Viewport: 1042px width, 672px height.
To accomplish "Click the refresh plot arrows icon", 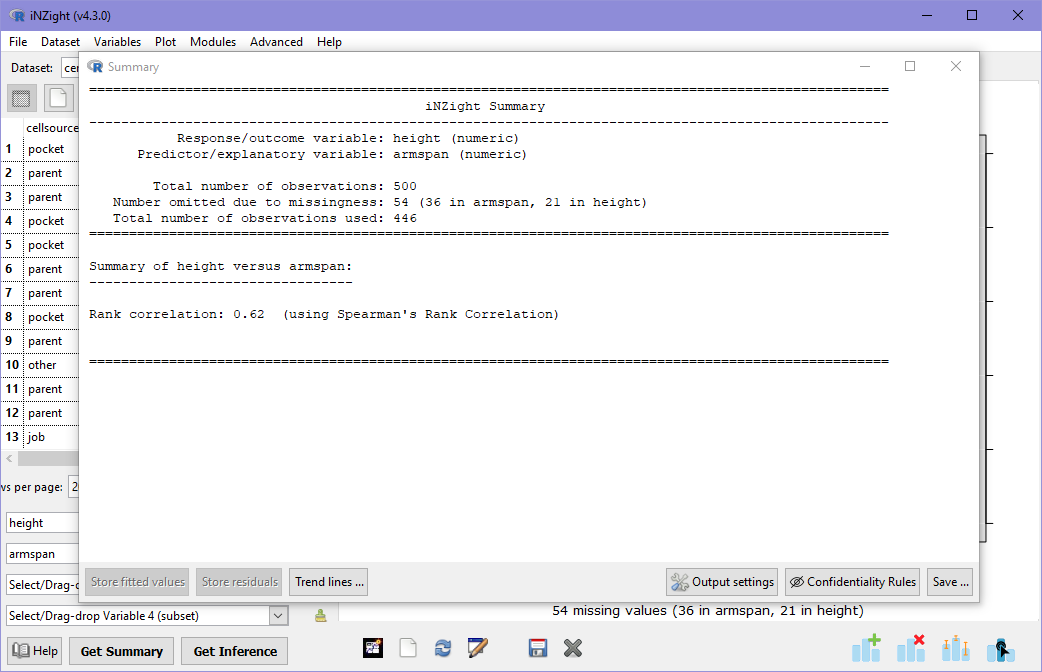I will click(442, 648).
